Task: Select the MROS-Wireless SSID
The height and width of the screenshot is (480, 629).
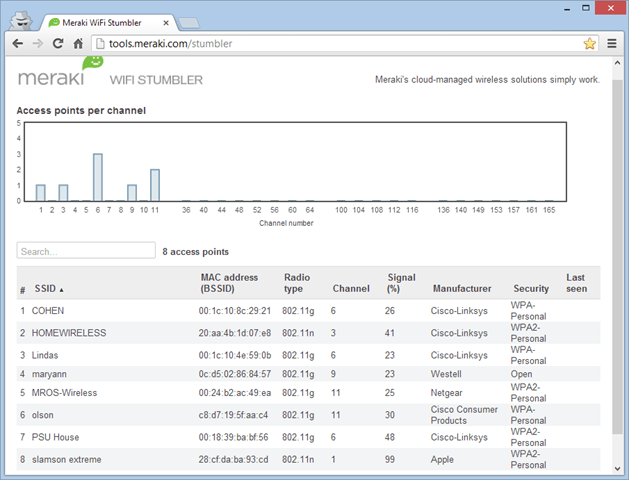Action: point(64,393)
